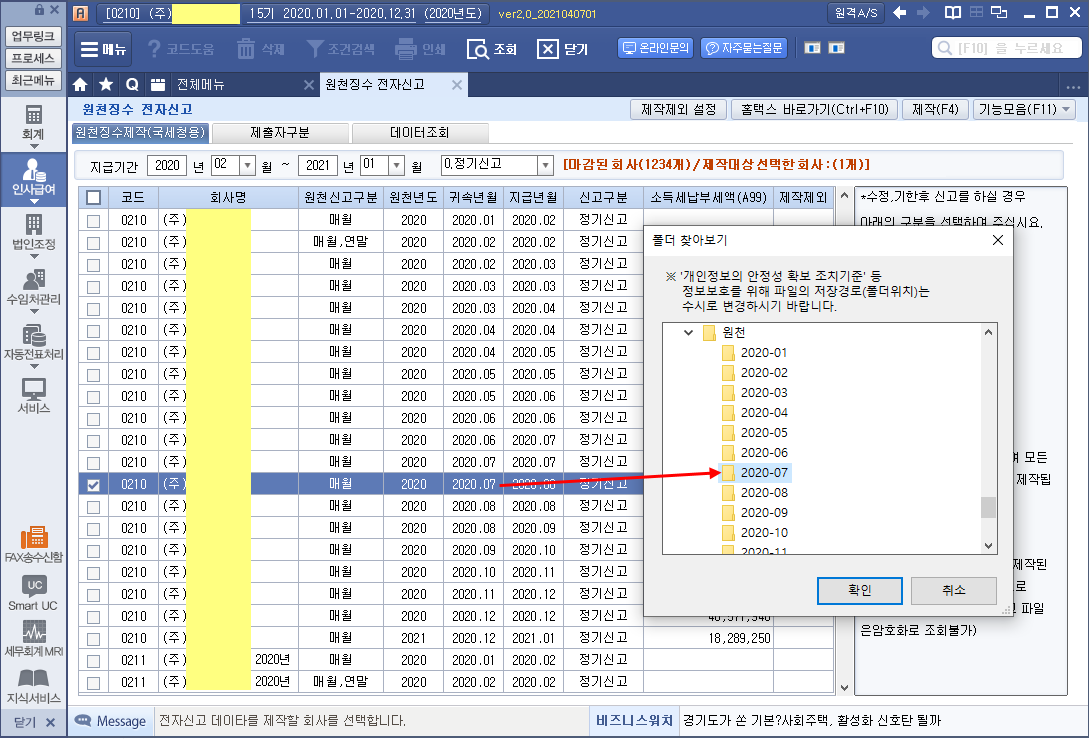Toggle the select-all checkbox in table header
This screenshot has width=1089, height=739.
tap(93, 197)
